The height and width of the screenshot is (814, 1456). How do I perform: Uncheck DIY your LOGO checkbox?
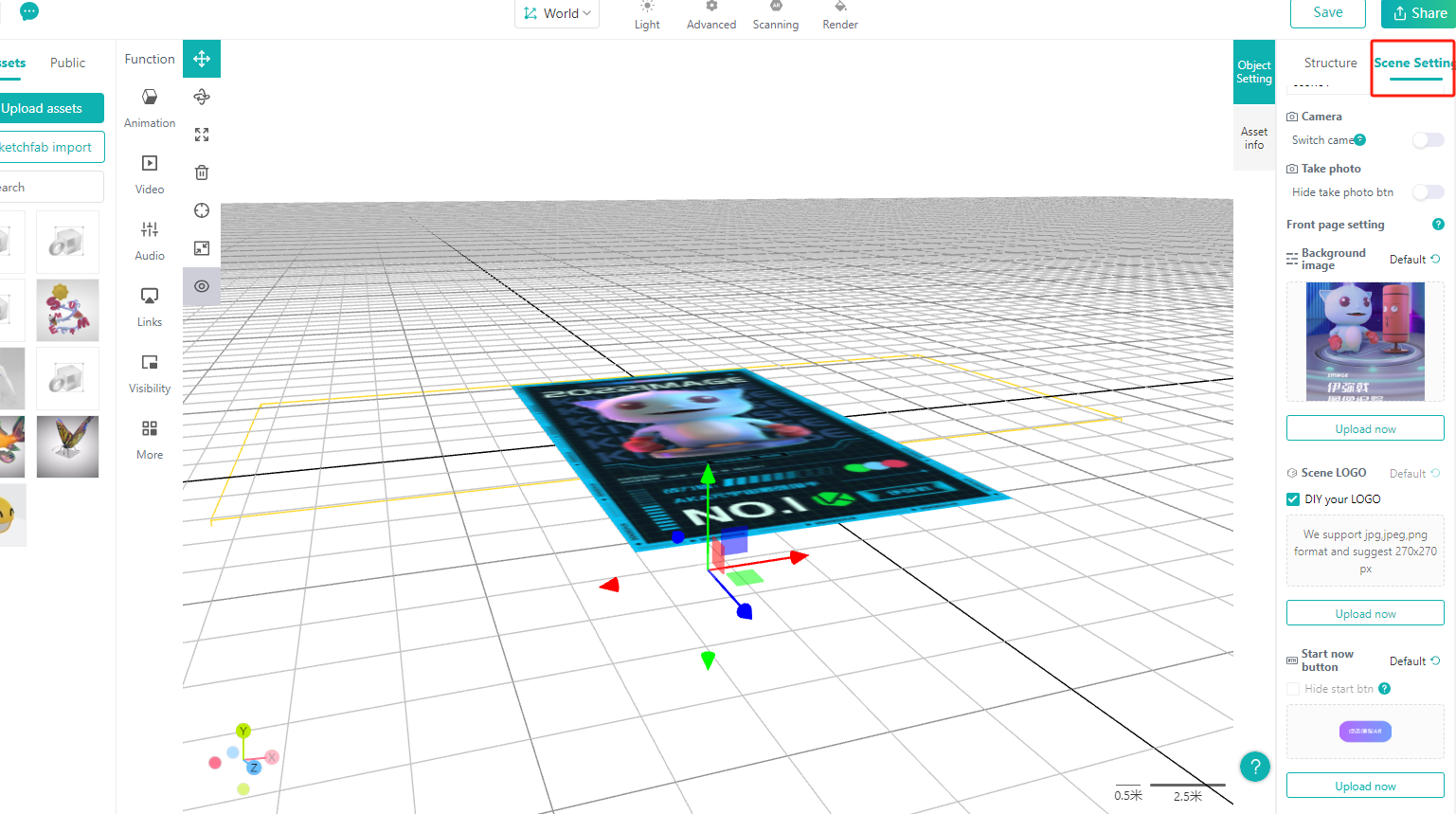click(x=1293, y=499)
